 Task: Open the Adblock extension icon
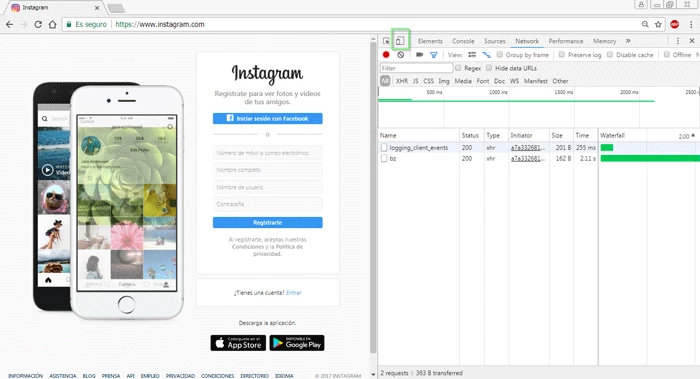click(675, 25)
